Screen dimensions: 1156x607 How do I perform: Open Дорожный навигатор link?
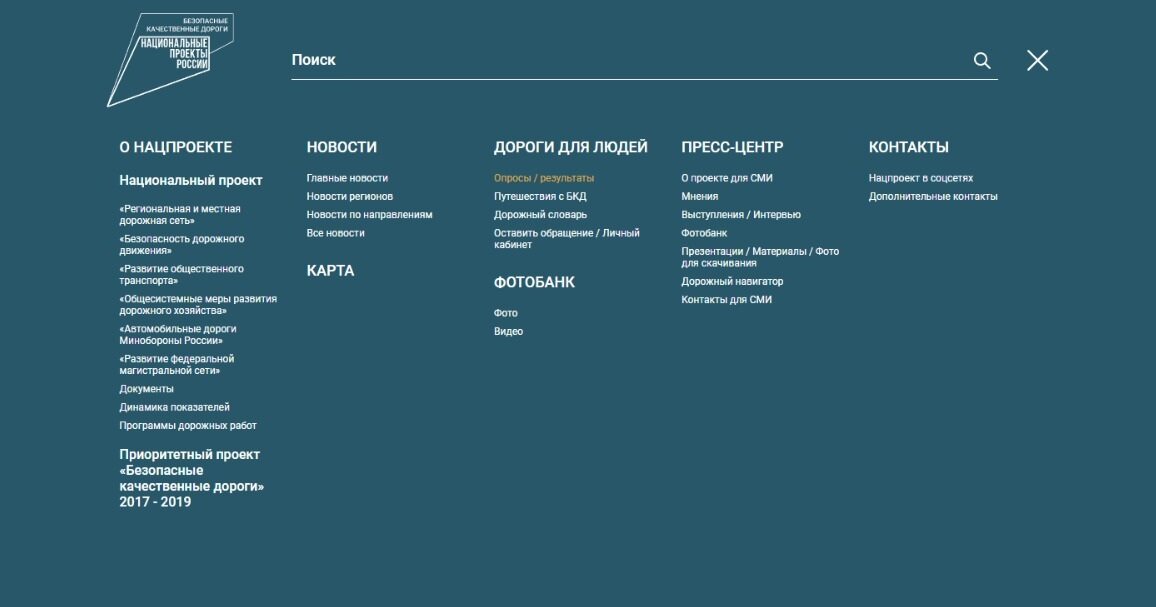coord(731,282)
